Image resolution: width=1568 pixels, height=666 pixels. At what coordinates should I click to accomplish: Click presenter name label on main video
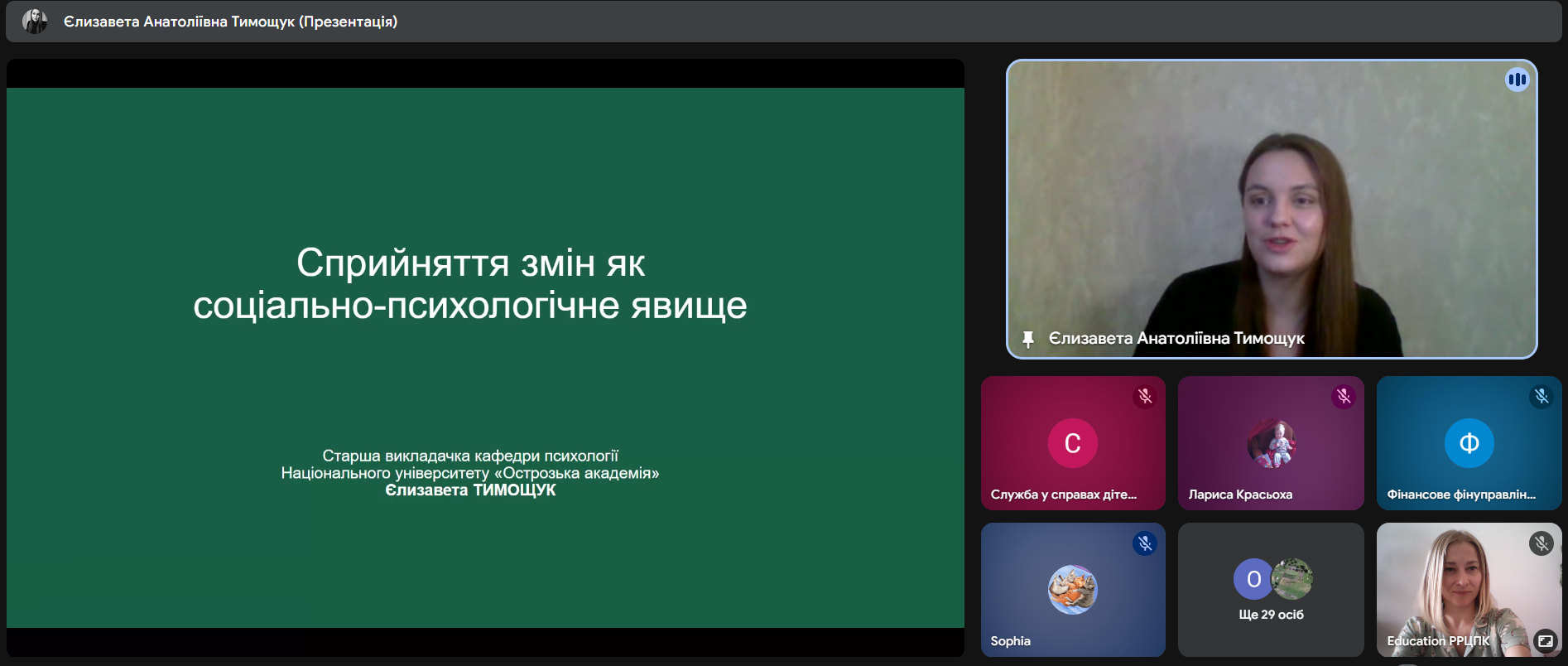pos(1176,339)
